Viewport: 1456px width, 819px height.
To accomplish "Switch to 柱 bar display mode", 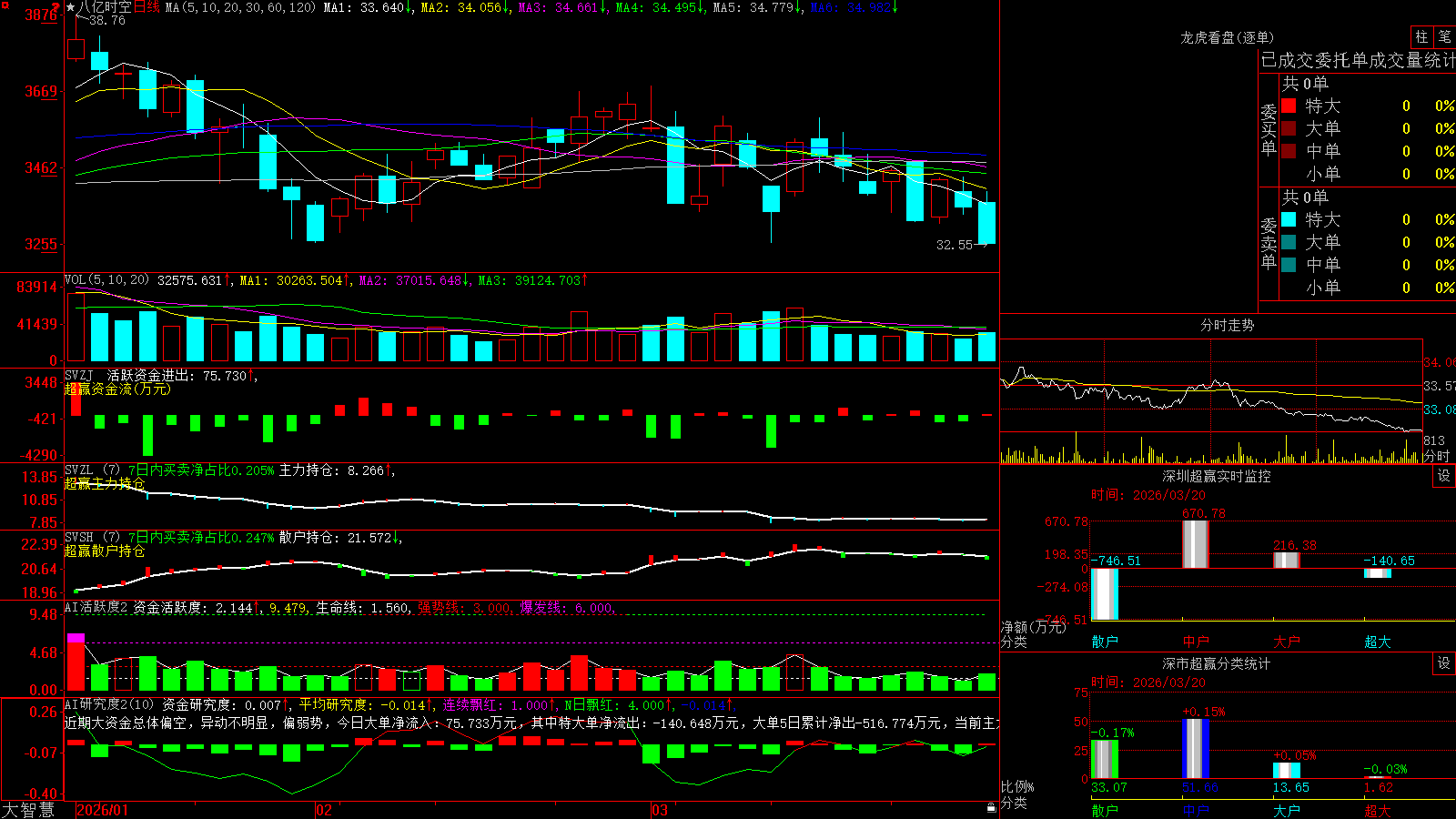I will tap(1421, 37).
